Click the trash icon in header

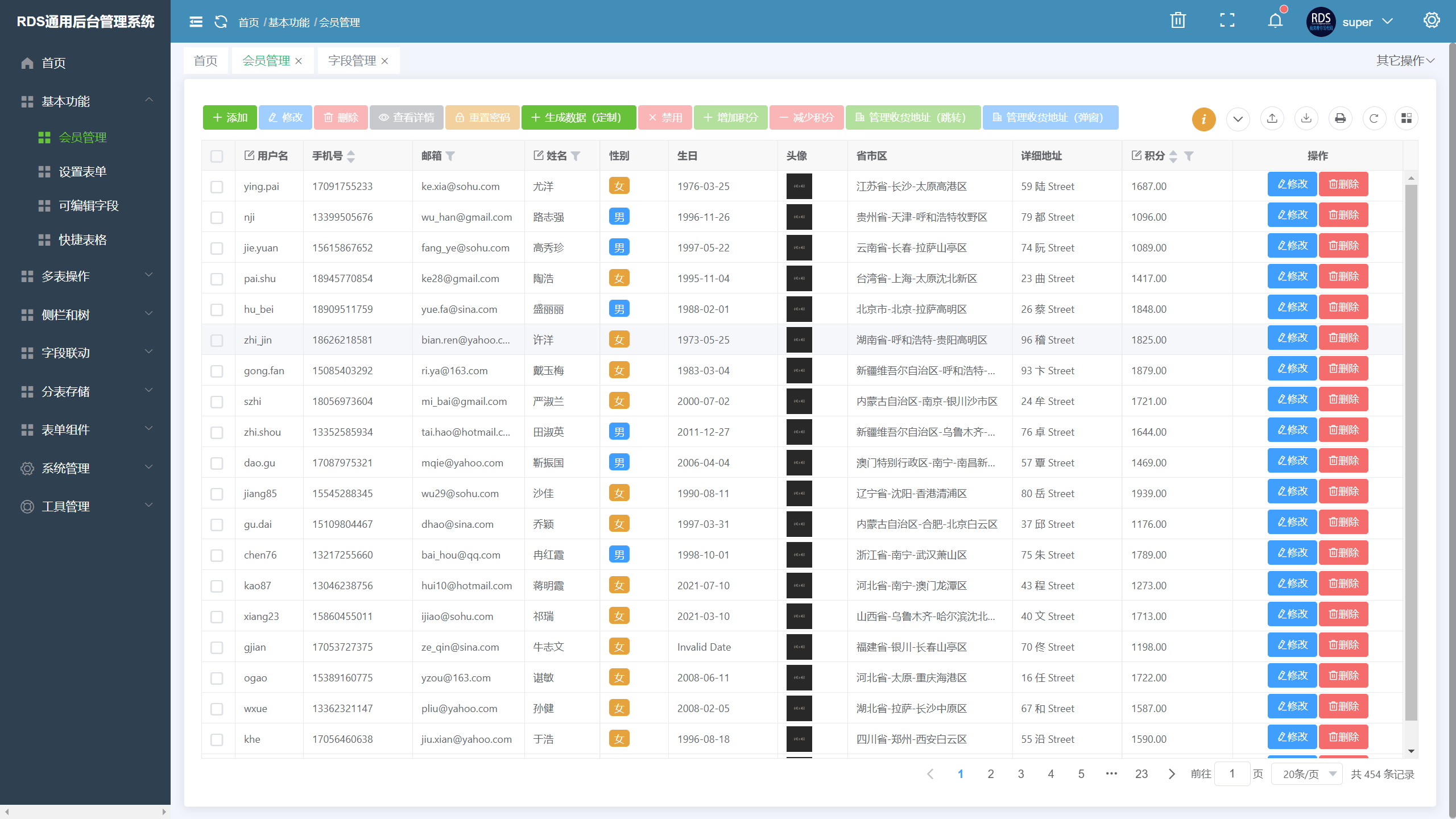(1178, 22)
